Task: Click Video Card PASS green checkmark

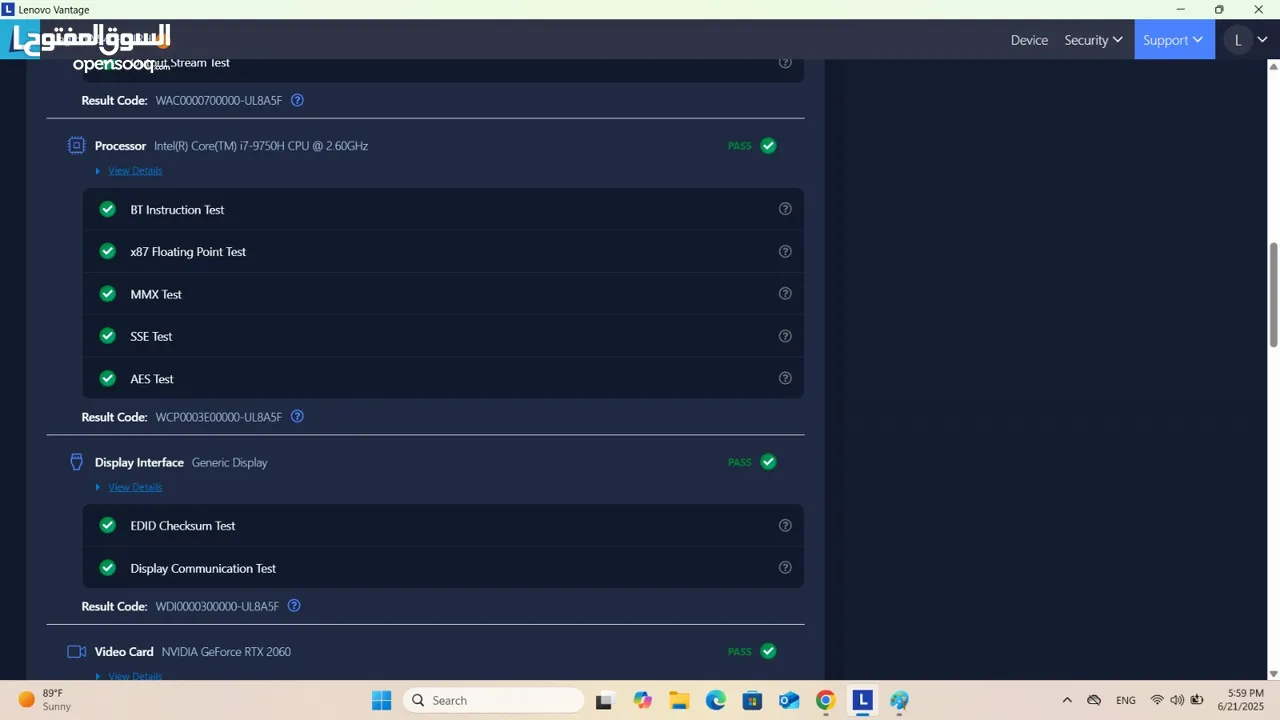Action: 768,651
